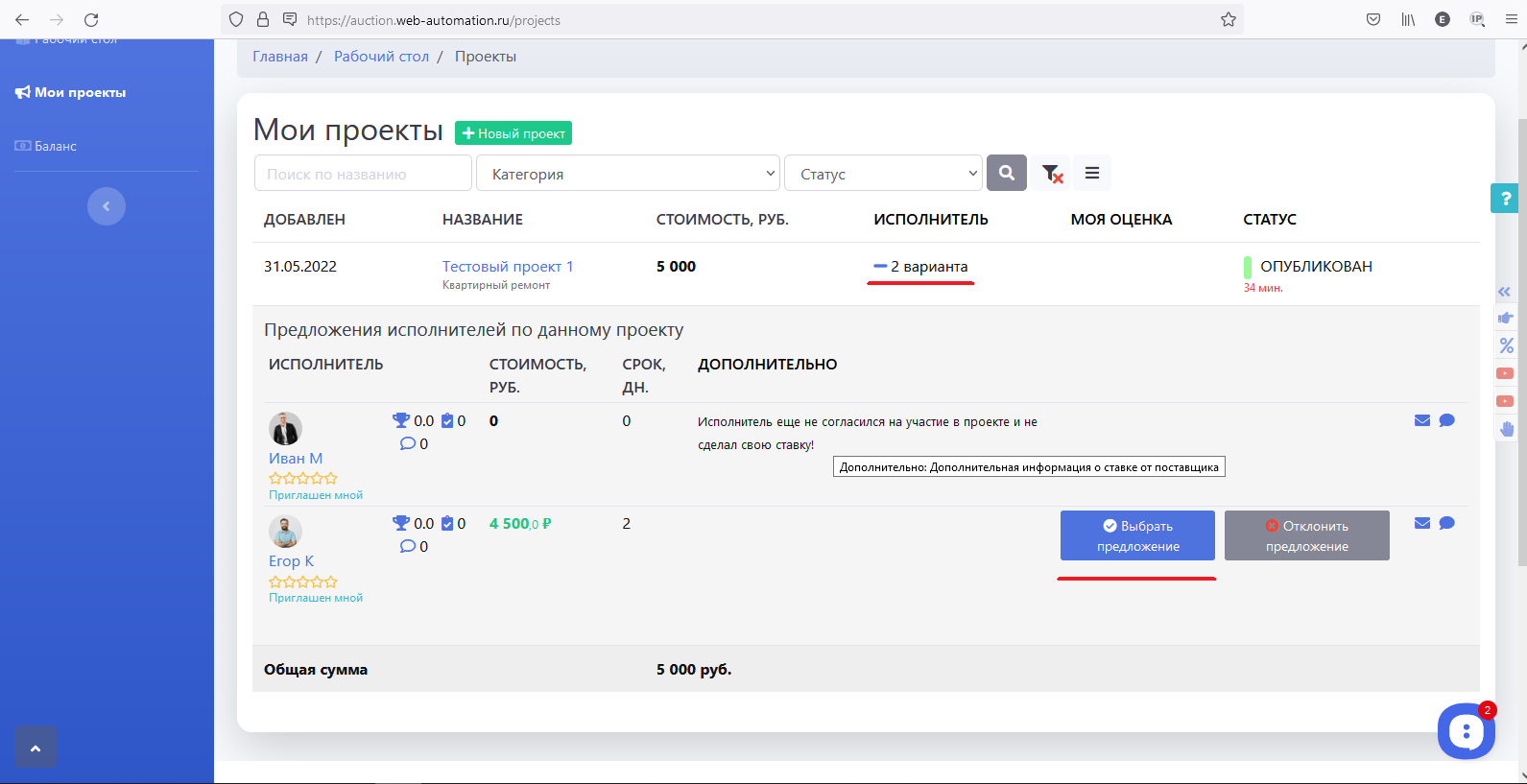
Task: Click the Новый проект button
Action: (513, 133)
